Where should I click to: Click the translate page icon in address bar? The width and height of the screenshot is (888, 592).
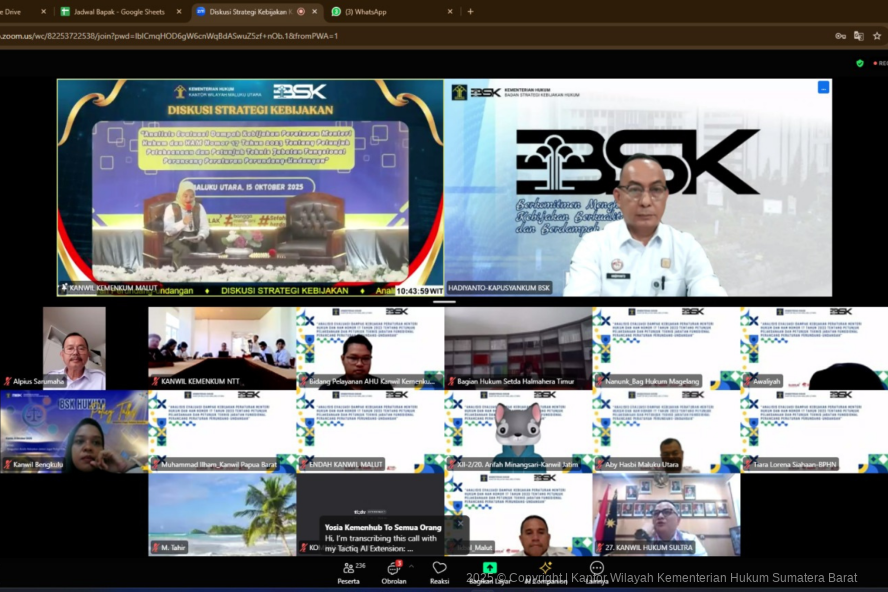pos(858,36)
